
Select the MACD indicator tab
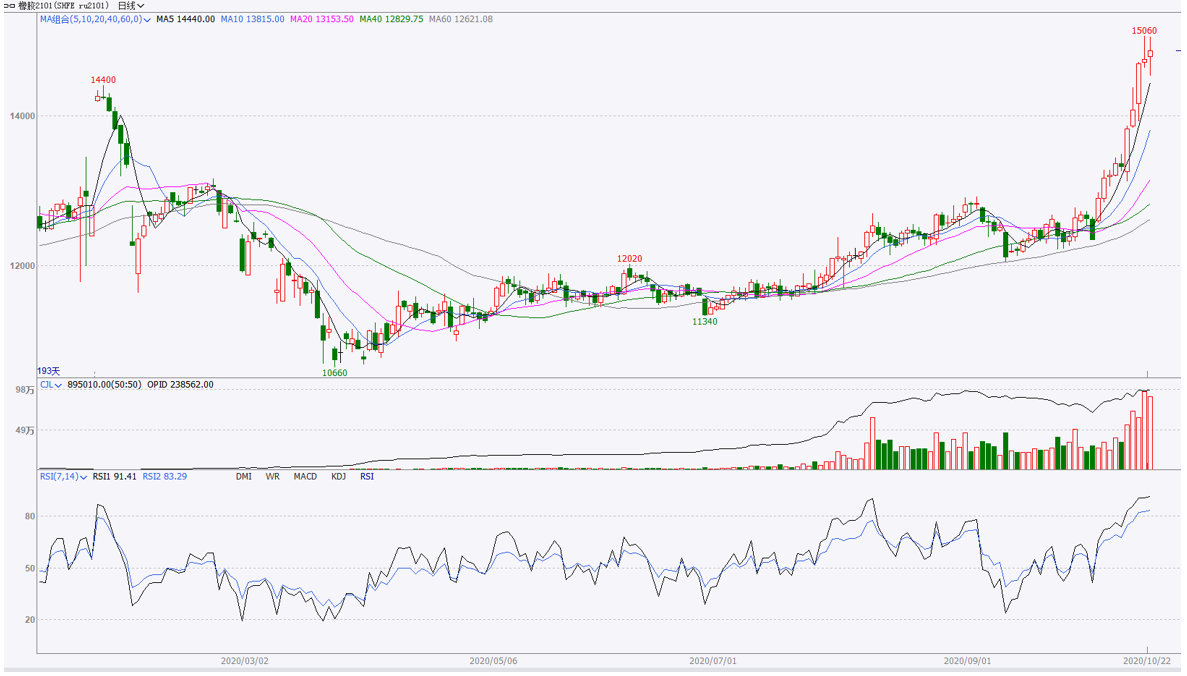305,477
